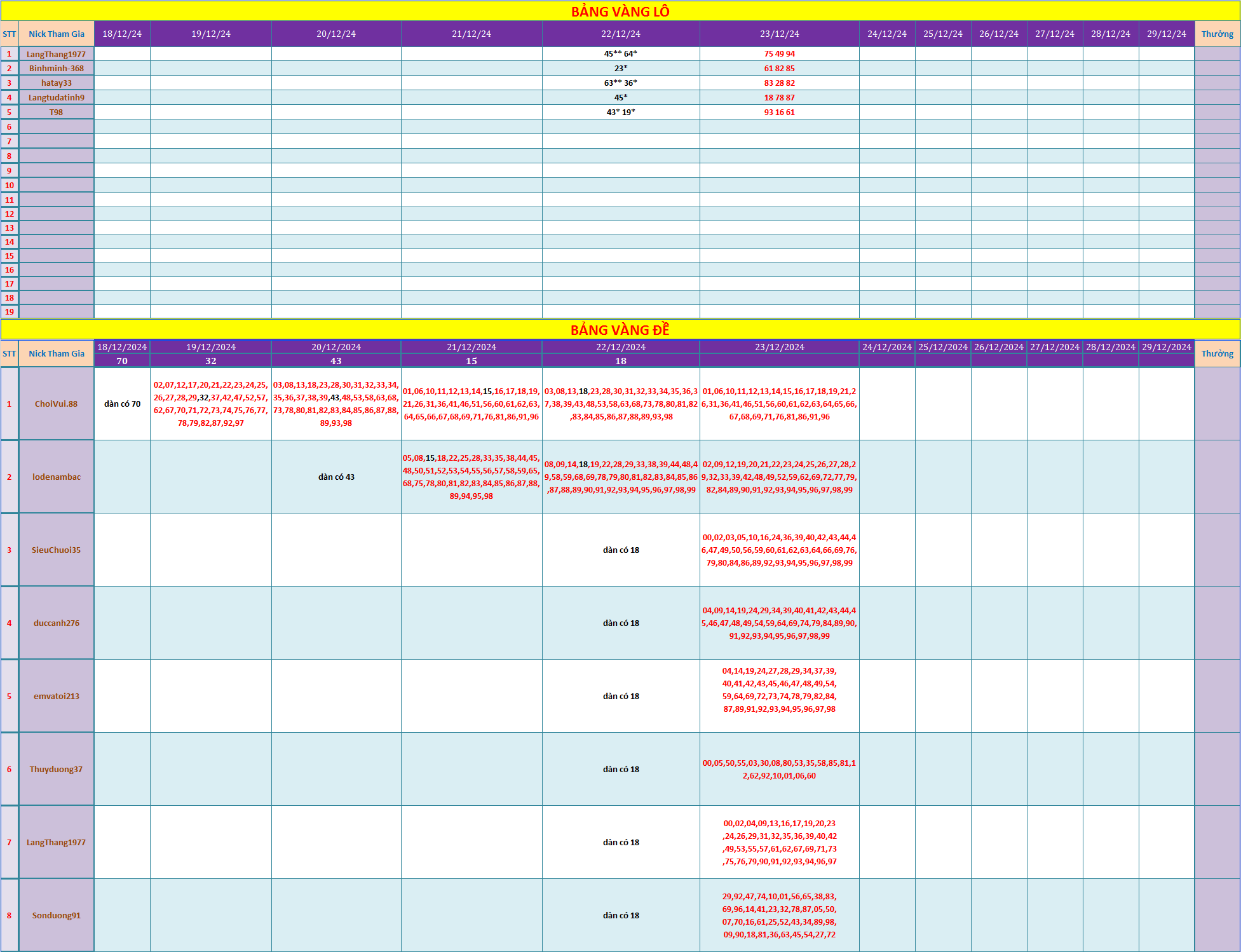Select the cell with 43* 19*
Image resolution: width=1241 pixels, height=952 pixels.
click(621, 112)
